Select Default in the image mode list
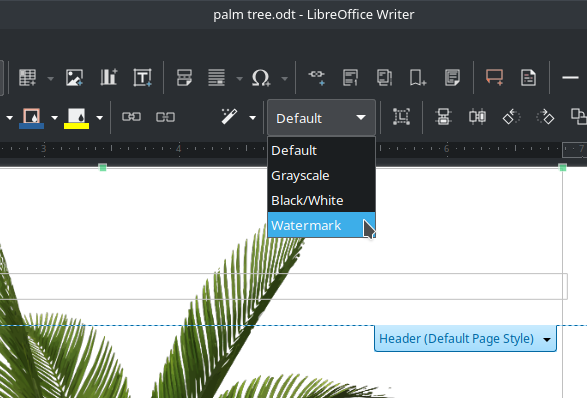The image size is (587, 398). pyautogui.click(x=321, y=150)
